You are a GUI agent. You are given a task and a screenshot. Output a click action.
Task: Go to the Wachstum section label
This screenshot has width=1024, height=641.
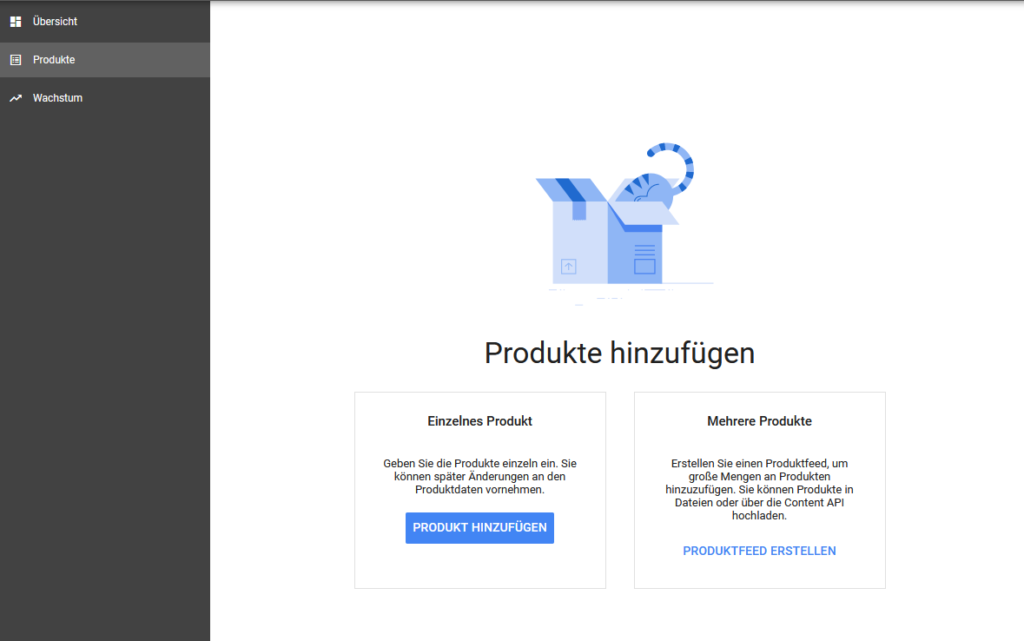click(x=57, y=98)
